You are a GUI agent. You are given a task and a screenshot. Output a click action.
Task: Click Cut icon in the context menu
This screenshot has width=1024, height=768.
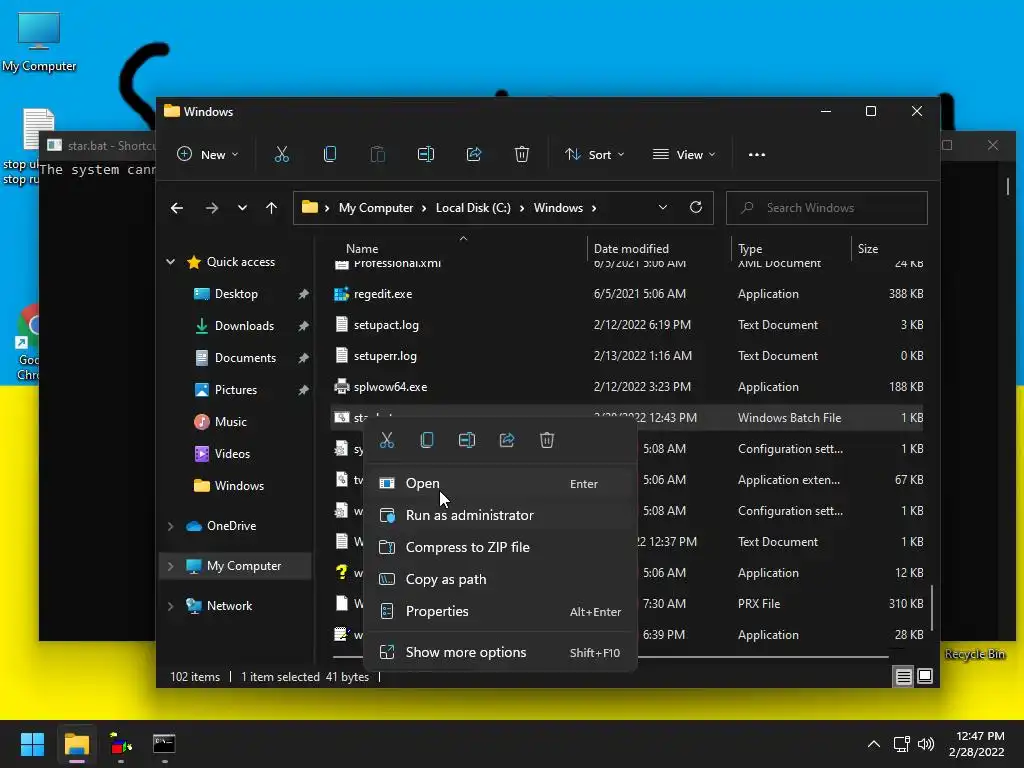point(387,440)
